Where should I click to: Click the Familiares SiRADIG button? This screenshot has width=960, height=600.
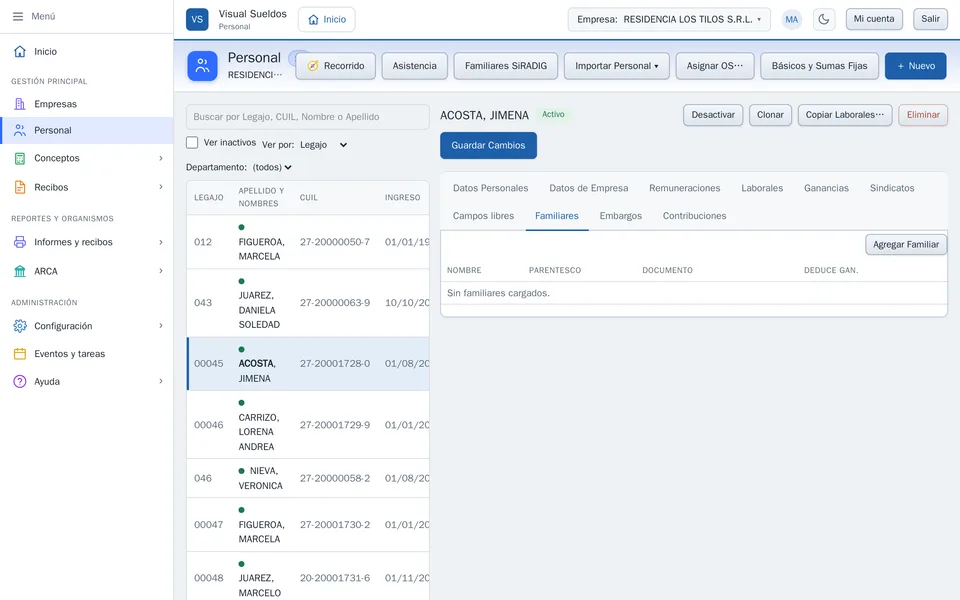[x=506, y=66]
